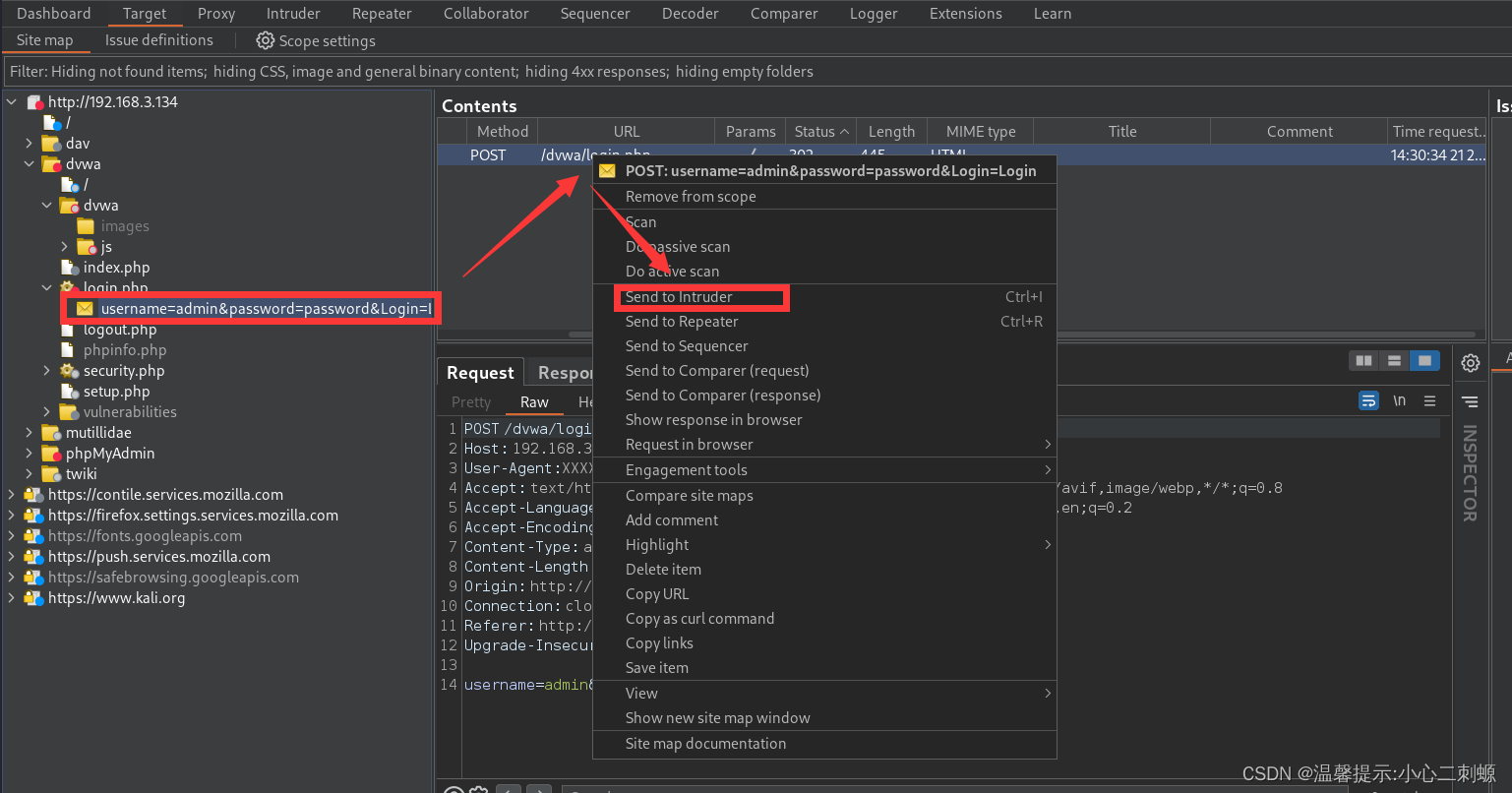Click lock icon of contile.services.mozilla.com
1512x793 pixels.
pos(33,495)
